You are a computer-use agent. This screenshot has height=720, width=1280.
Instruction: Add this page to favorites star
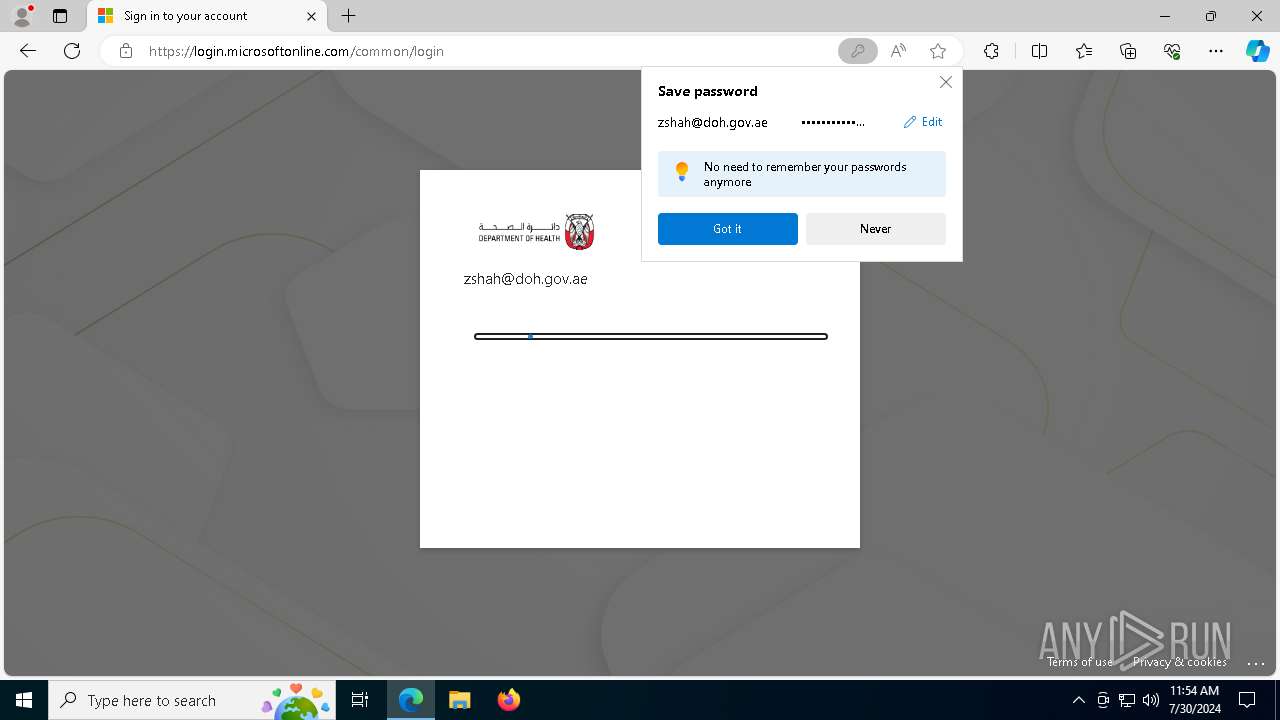point(938,51)
